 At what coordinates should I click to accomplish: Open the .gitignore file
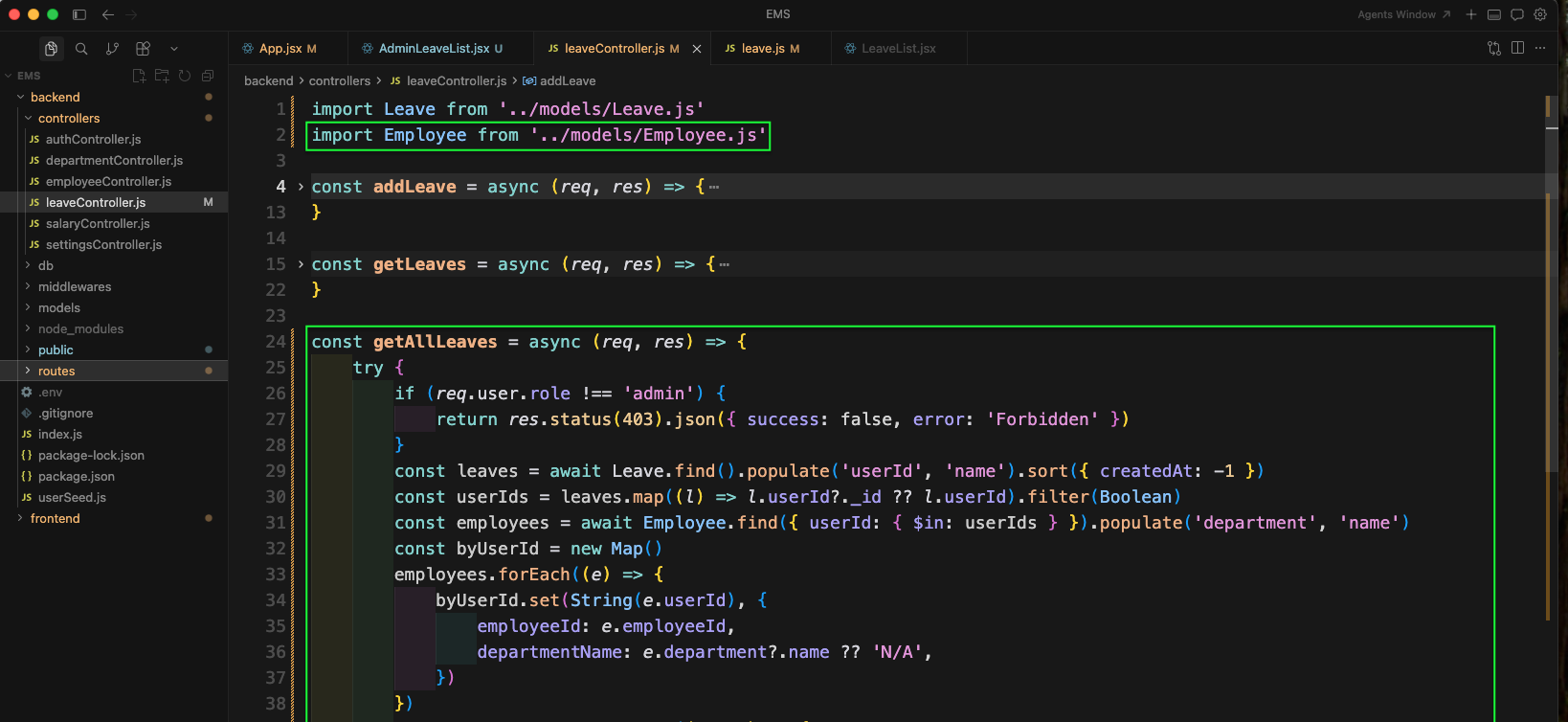[114, 413]
